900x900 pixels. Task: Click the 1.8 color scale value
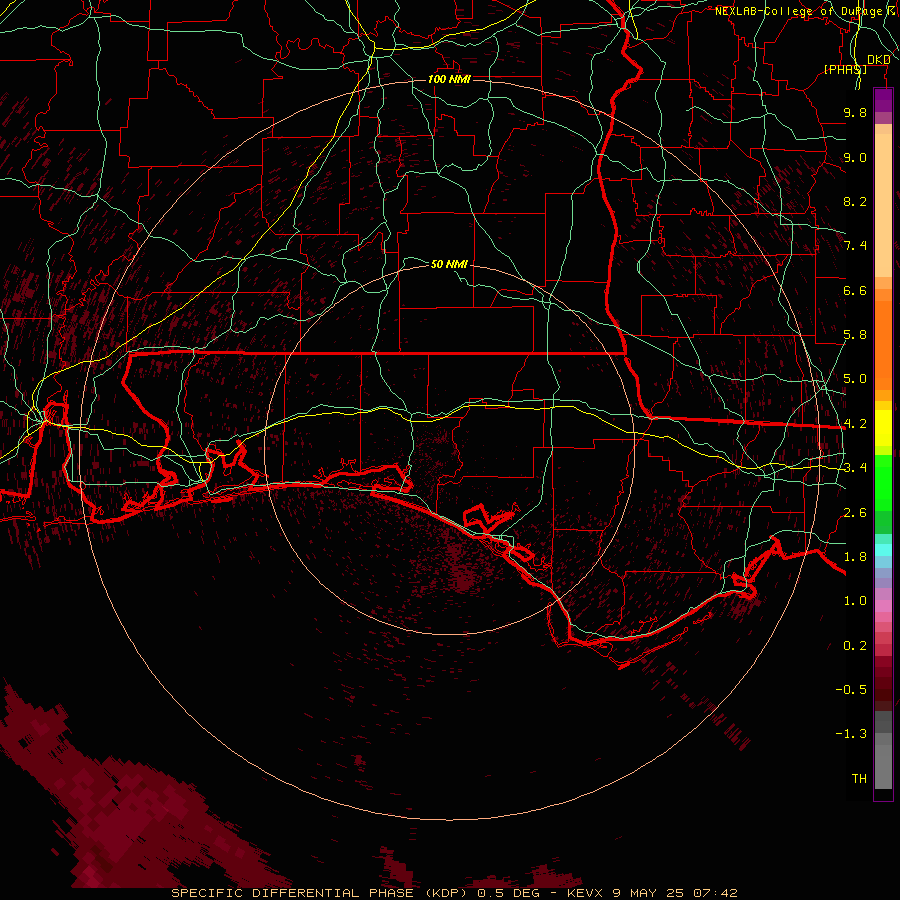[855, 557]
